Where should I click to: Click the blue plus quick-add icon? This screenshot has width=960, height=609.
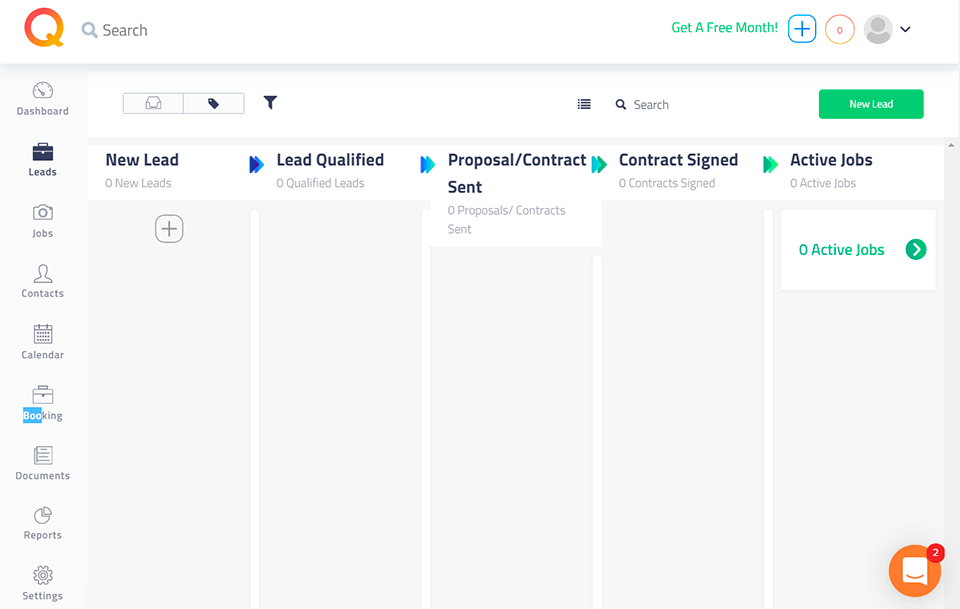(802, 29)
